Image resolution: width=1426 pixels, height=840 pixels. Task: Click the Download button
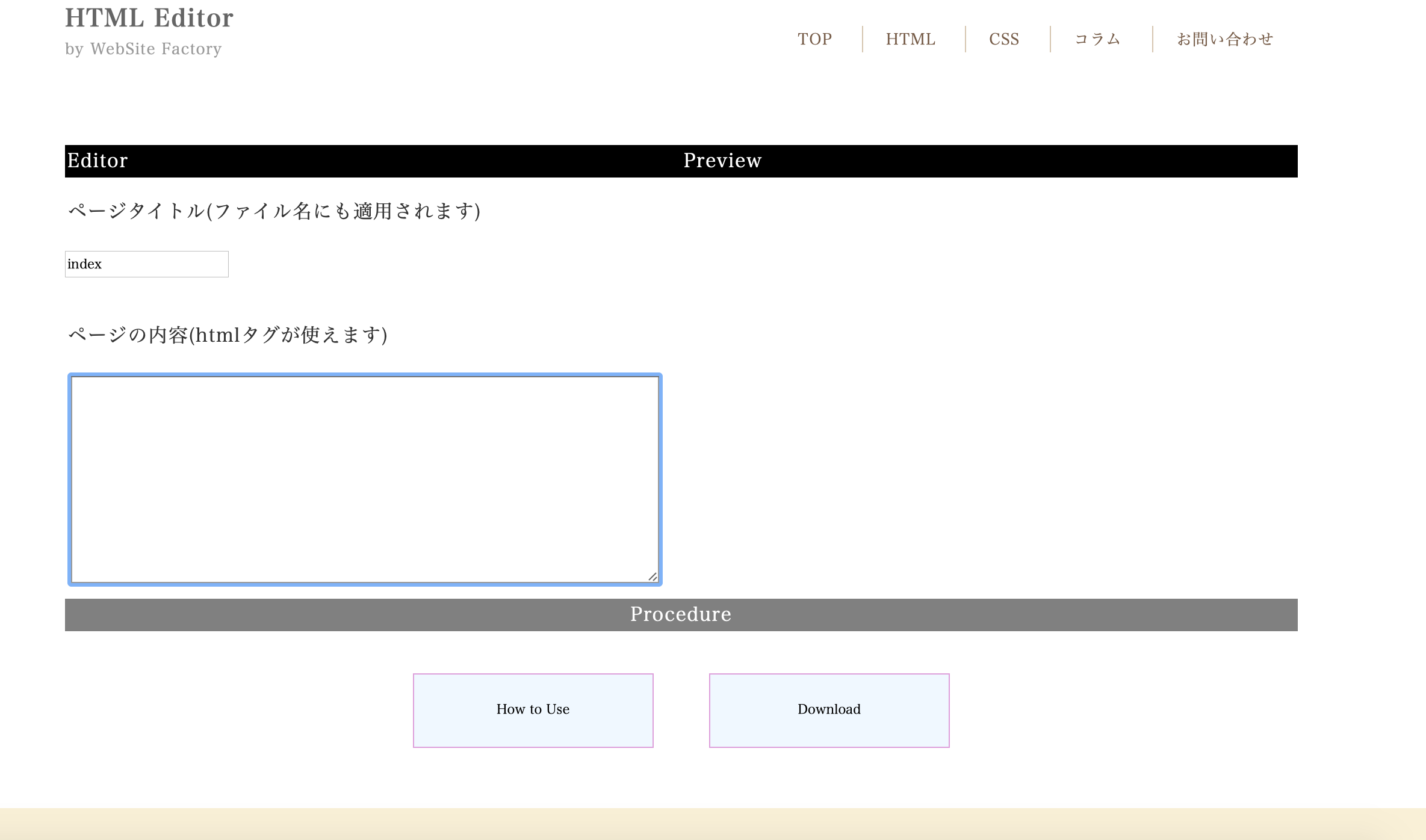click(x=829, y=711)
